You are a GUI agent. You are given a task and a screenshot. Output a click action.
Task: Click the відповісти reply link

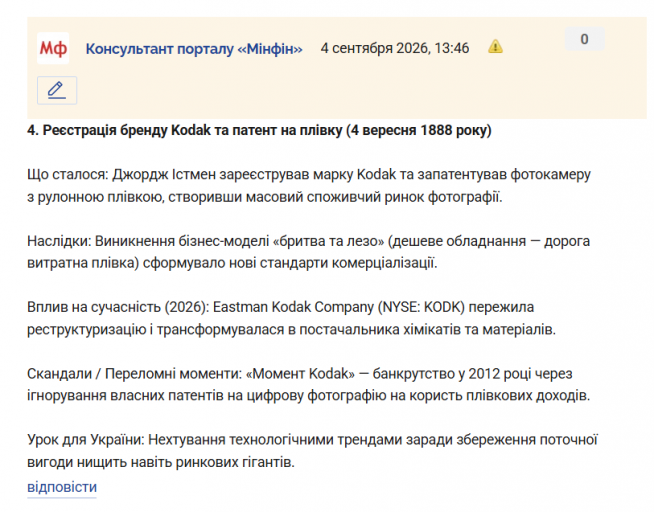(62, 487)
